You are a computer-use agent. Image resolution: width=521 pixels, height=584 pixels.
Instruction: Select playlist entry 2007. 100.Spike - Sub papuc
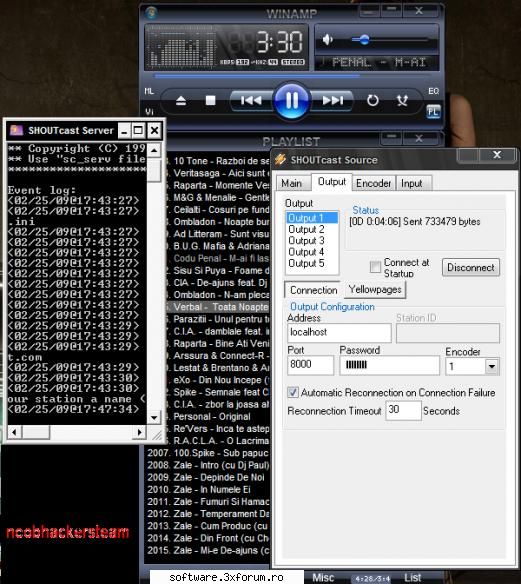(208, 453)
